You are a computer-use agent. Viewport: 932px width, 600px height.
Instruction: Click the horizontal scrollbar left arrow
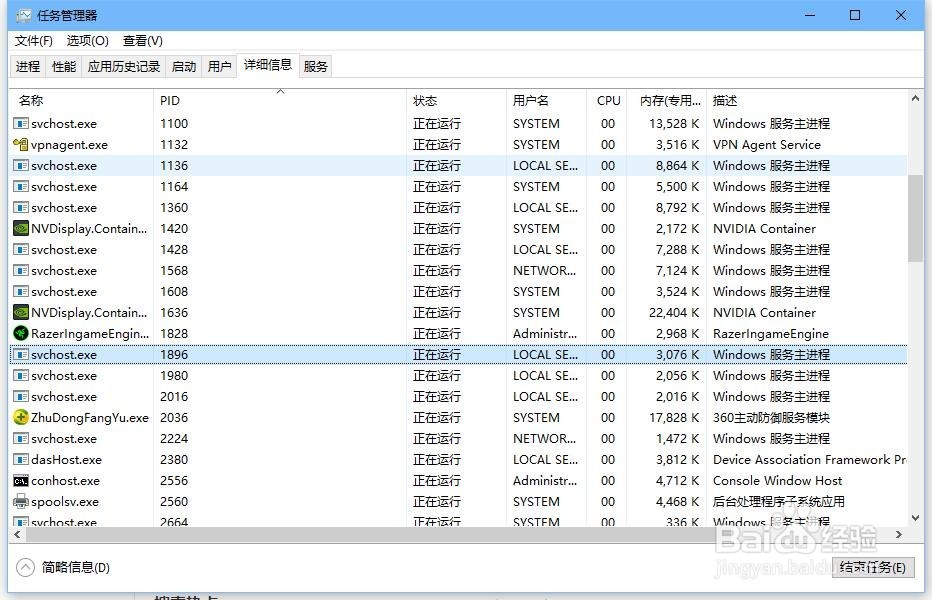(17, 535)
